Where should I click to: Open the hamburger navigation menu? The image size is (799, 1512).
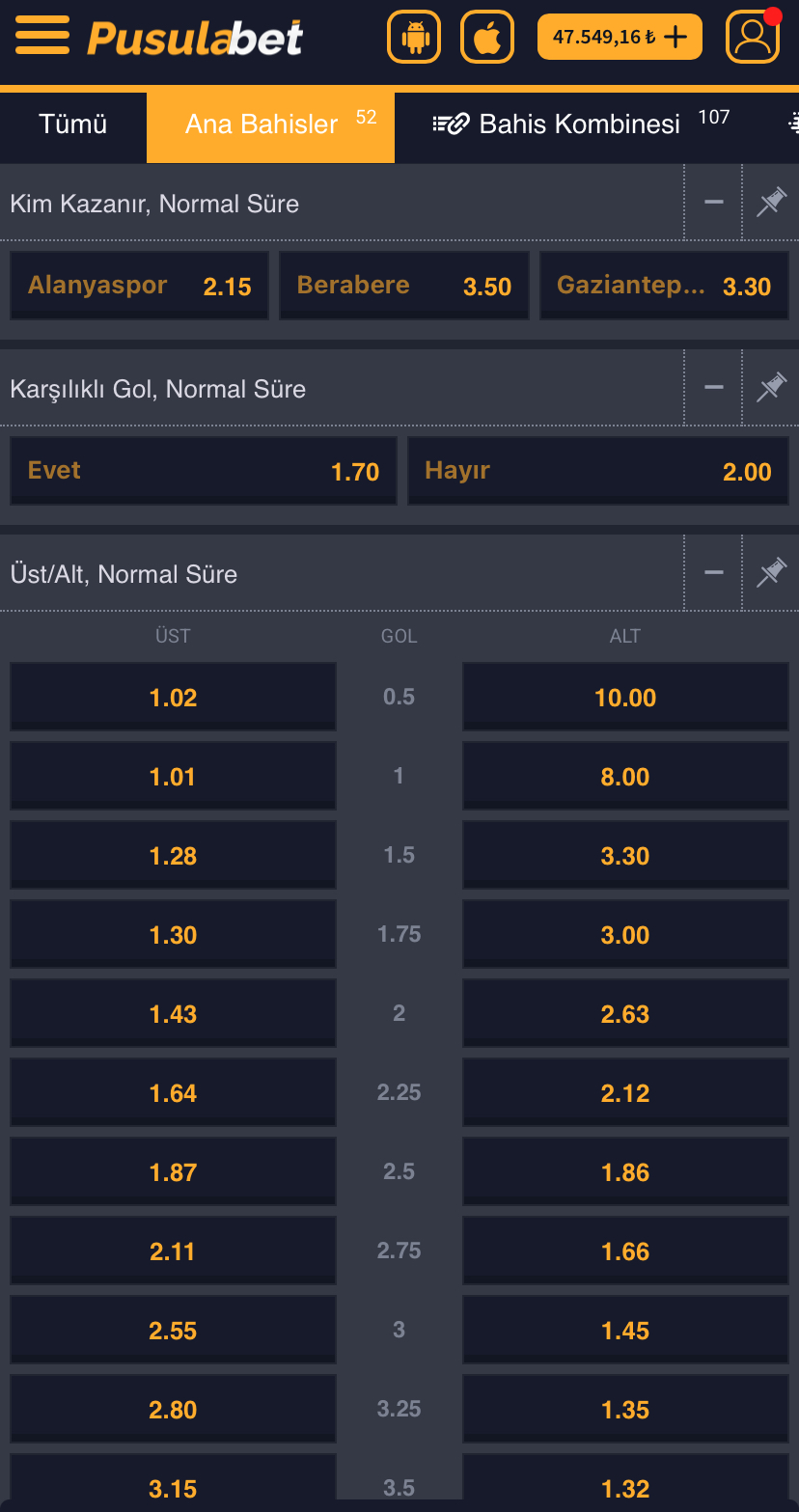tap(42, 36)
